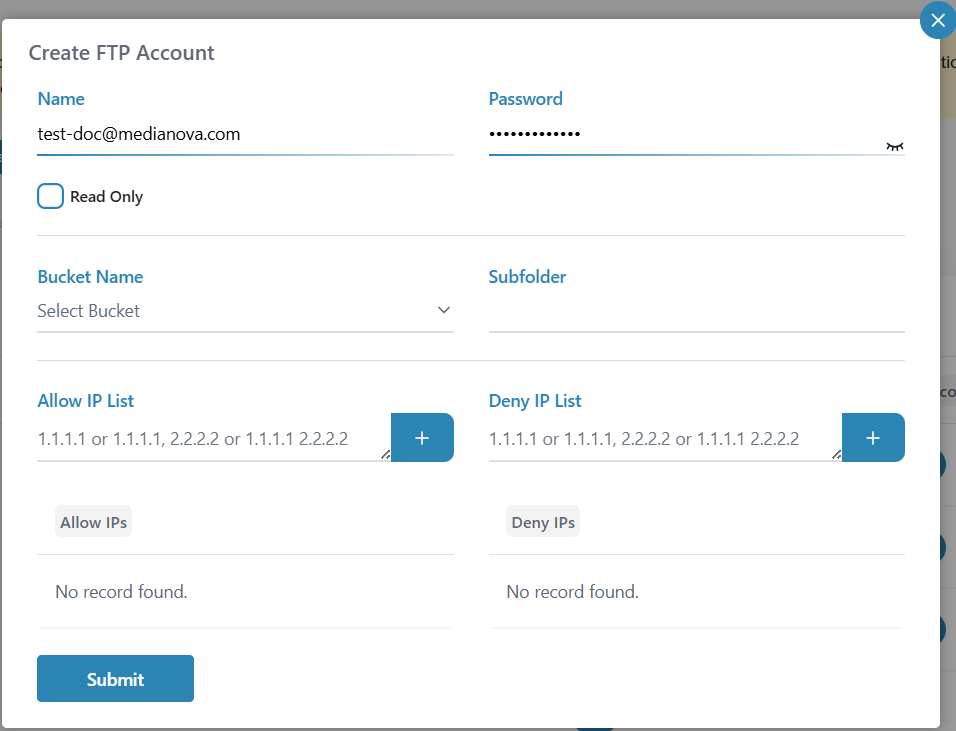Toggle password visibility with the eye icon
Screen dimensions: 956x731
coord(894,146)
